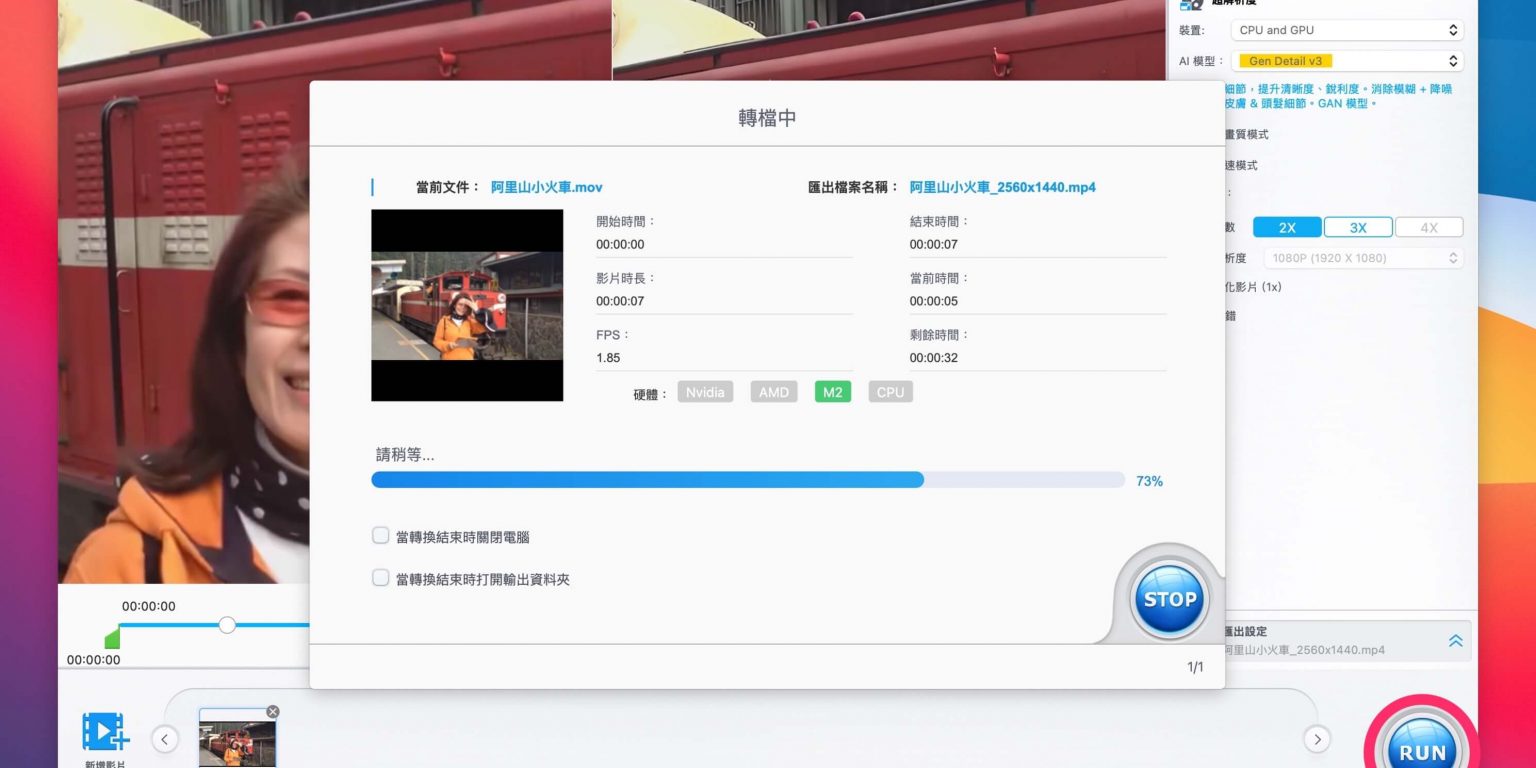This screenshot has width=1536, height=768.
Task: Enable open output folder when conversion ends
Action: (381, 578)
